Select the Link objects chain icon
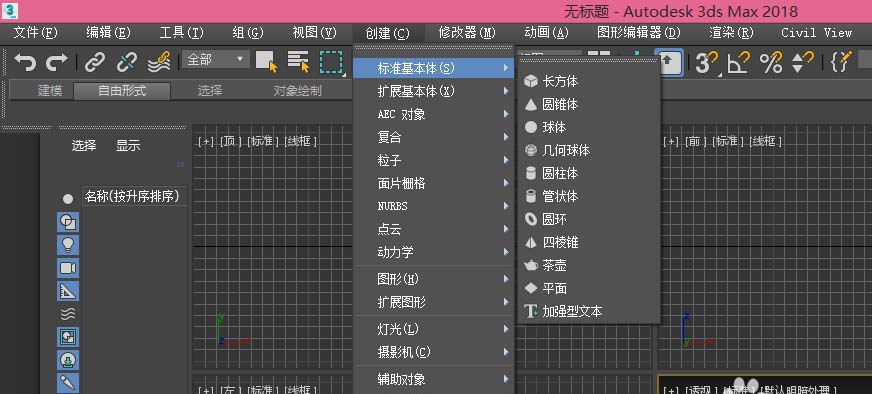 pyautogui.click(x=95, y=62)
